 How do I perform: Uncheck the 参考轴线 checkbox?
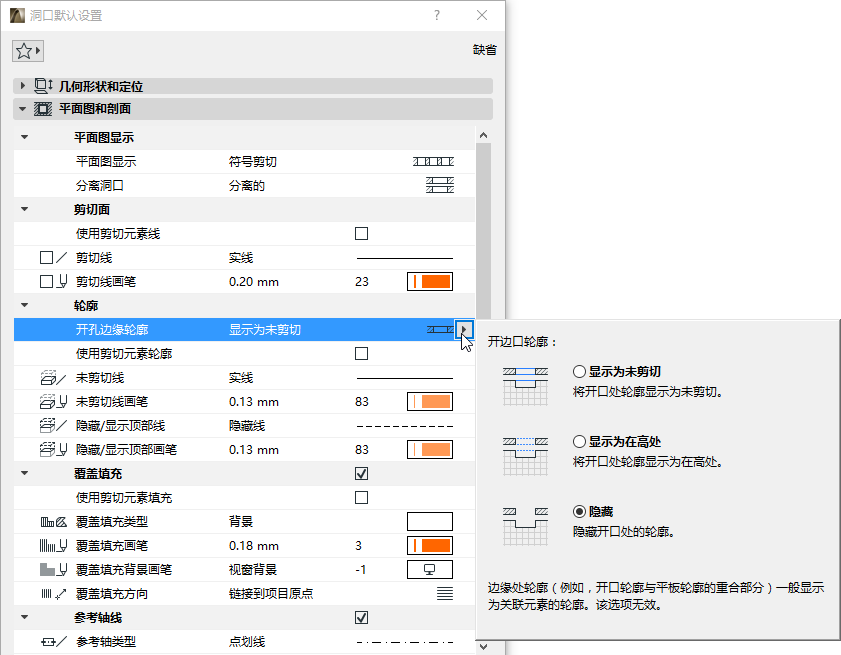[x=362, y=617]
